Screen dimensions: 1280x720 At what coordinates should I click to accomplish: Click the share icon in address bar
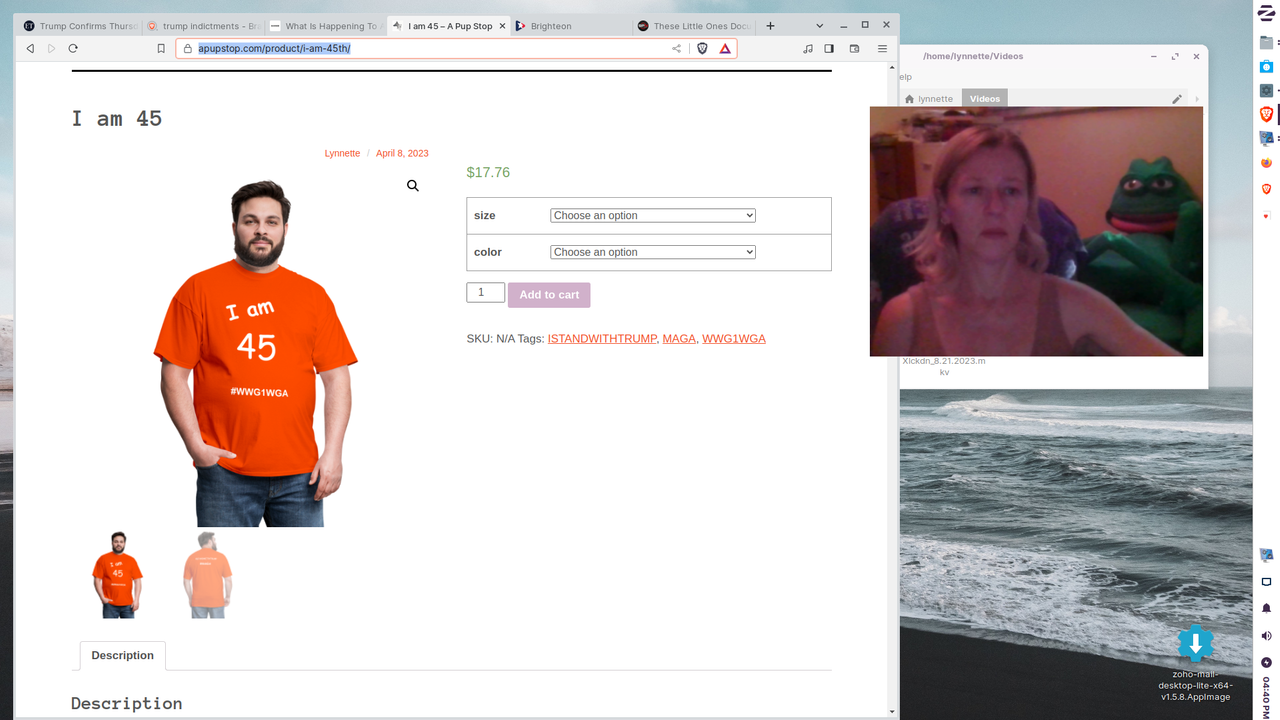point(676,48)
